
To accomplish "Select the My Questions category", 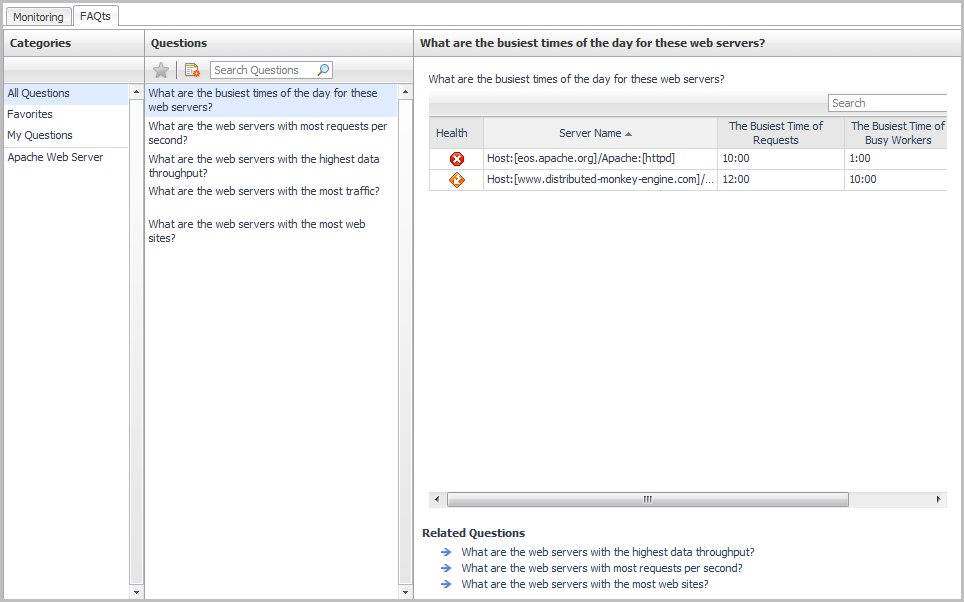I will (40, 135).
